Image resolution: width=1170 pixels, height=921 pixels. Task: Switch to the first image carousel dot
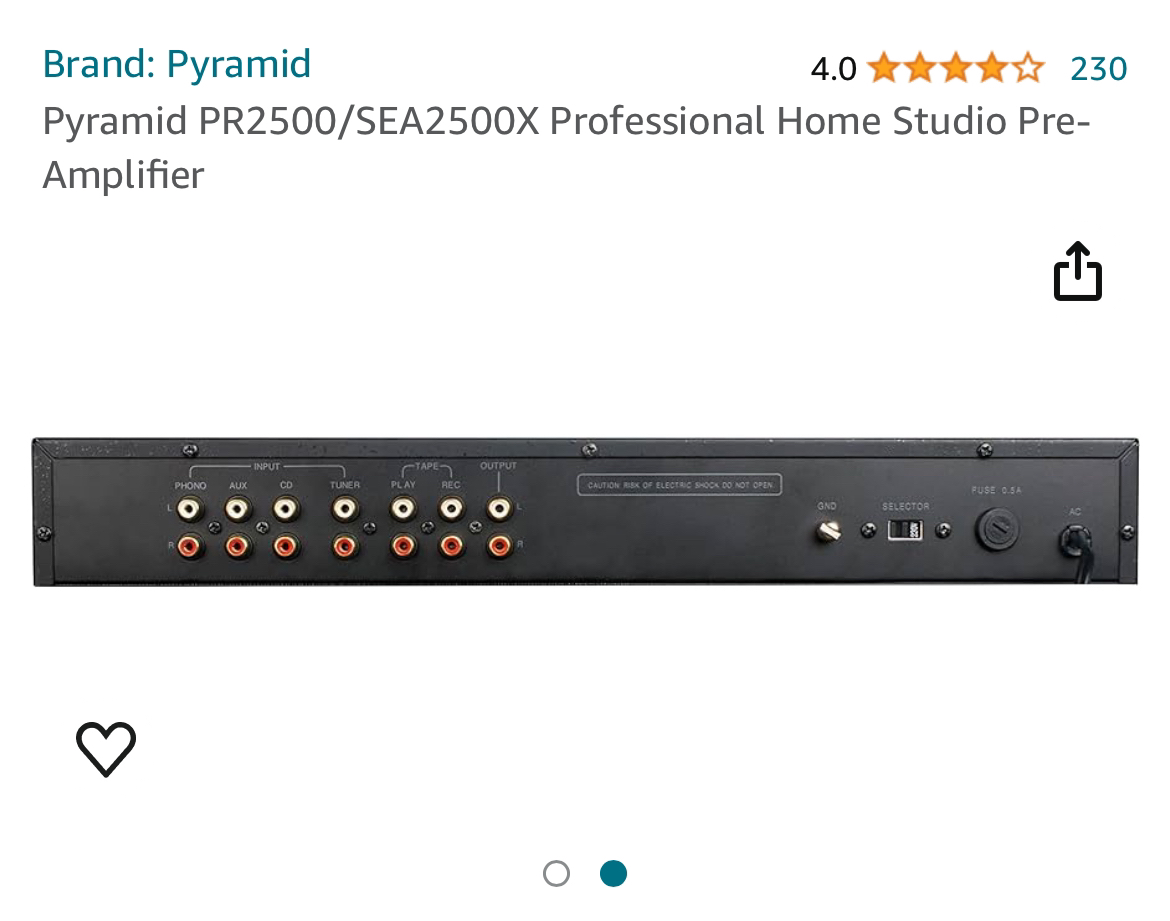tap(556, 874)
